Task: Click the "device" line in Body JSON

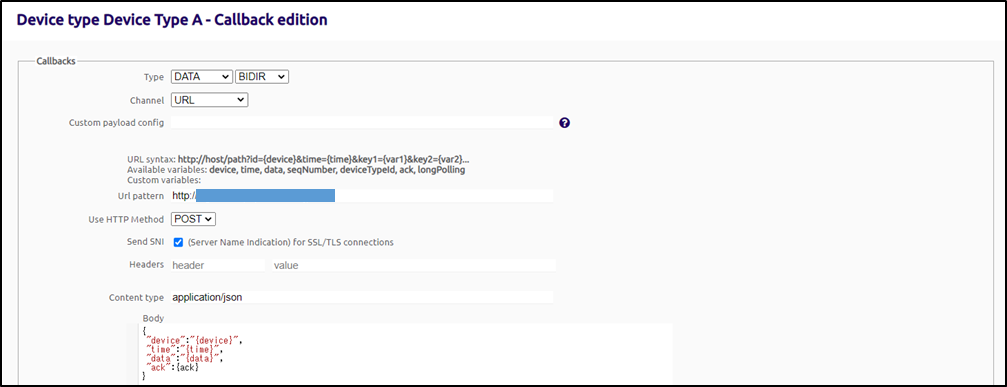Action: 195,341
